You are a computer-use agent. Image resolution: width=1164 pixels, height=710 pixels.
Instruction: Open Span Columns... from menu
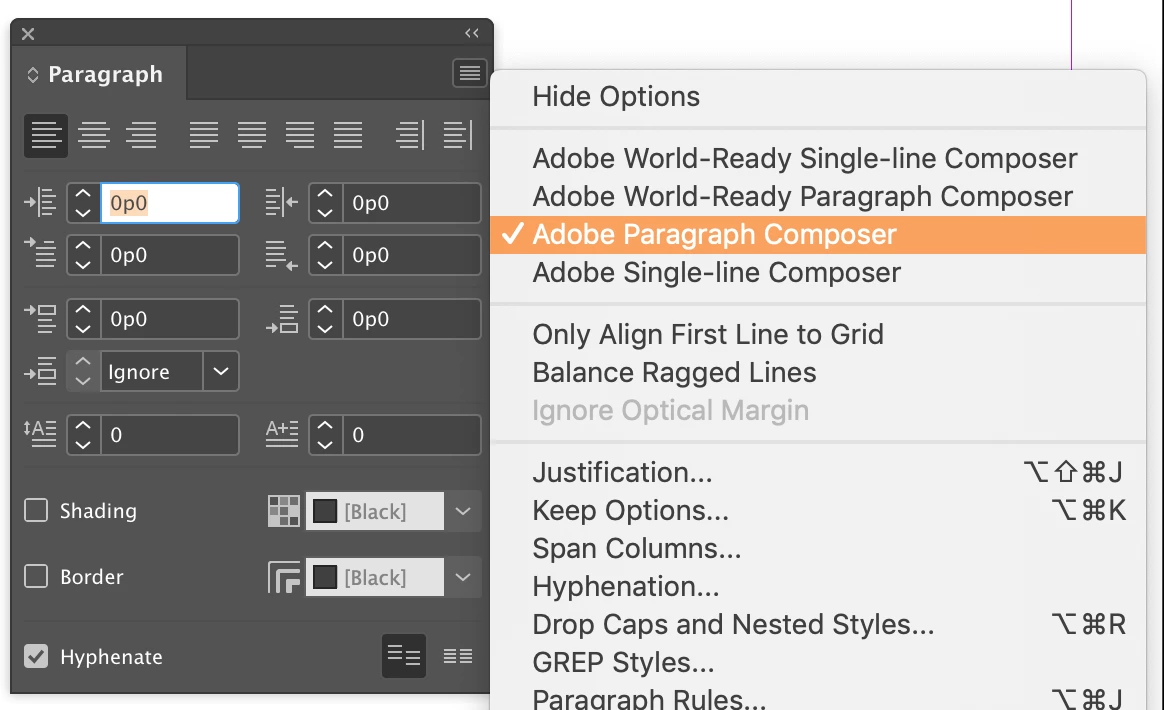coord(818,548)
